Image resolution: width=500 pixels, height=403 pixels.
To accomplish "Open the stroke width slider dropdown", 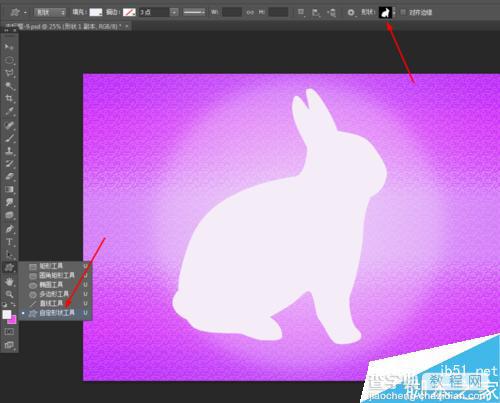I will click(x=174, y=13).
